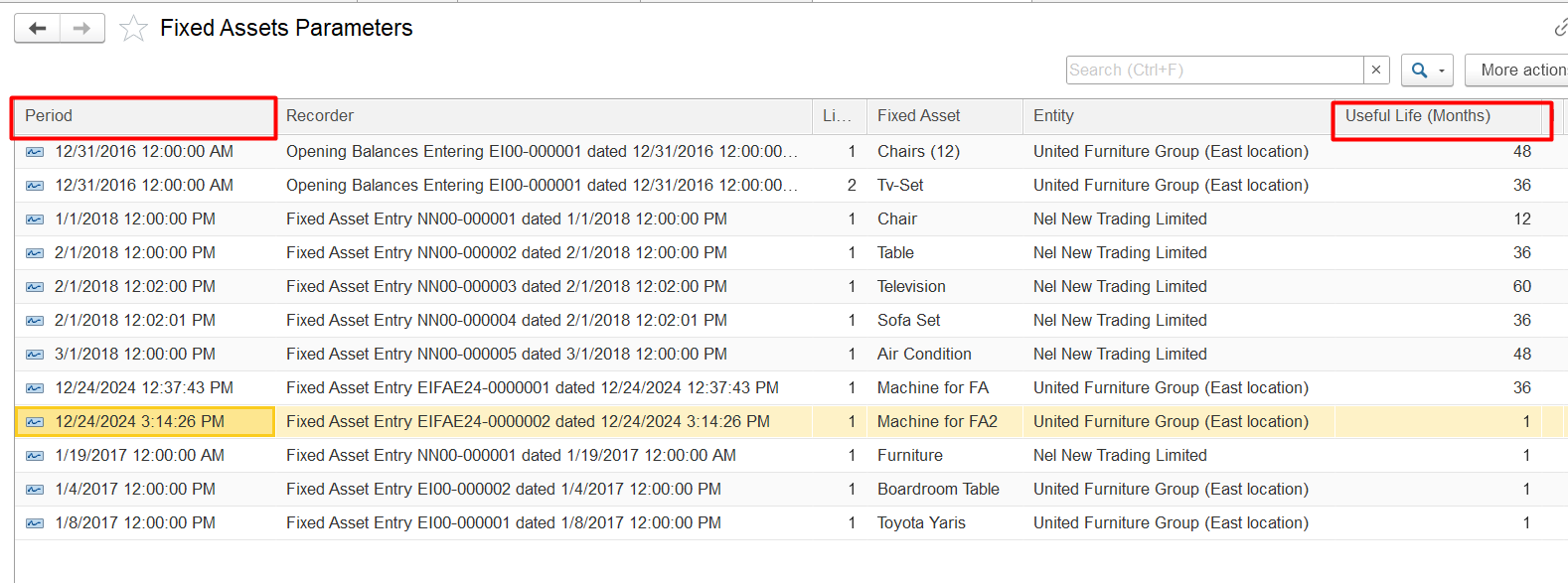Click recorder Fixed Asset Entry NN00-000005
Image resolution: width=1568 pixels, height=583 pixels.
pyautogui.click(x=507, y=355)
